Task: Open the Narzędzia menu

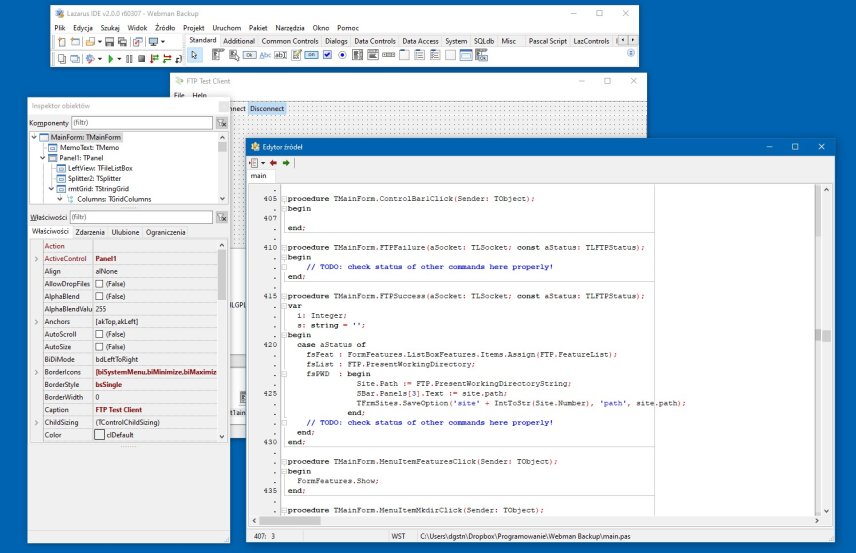Action: (288, 28)
